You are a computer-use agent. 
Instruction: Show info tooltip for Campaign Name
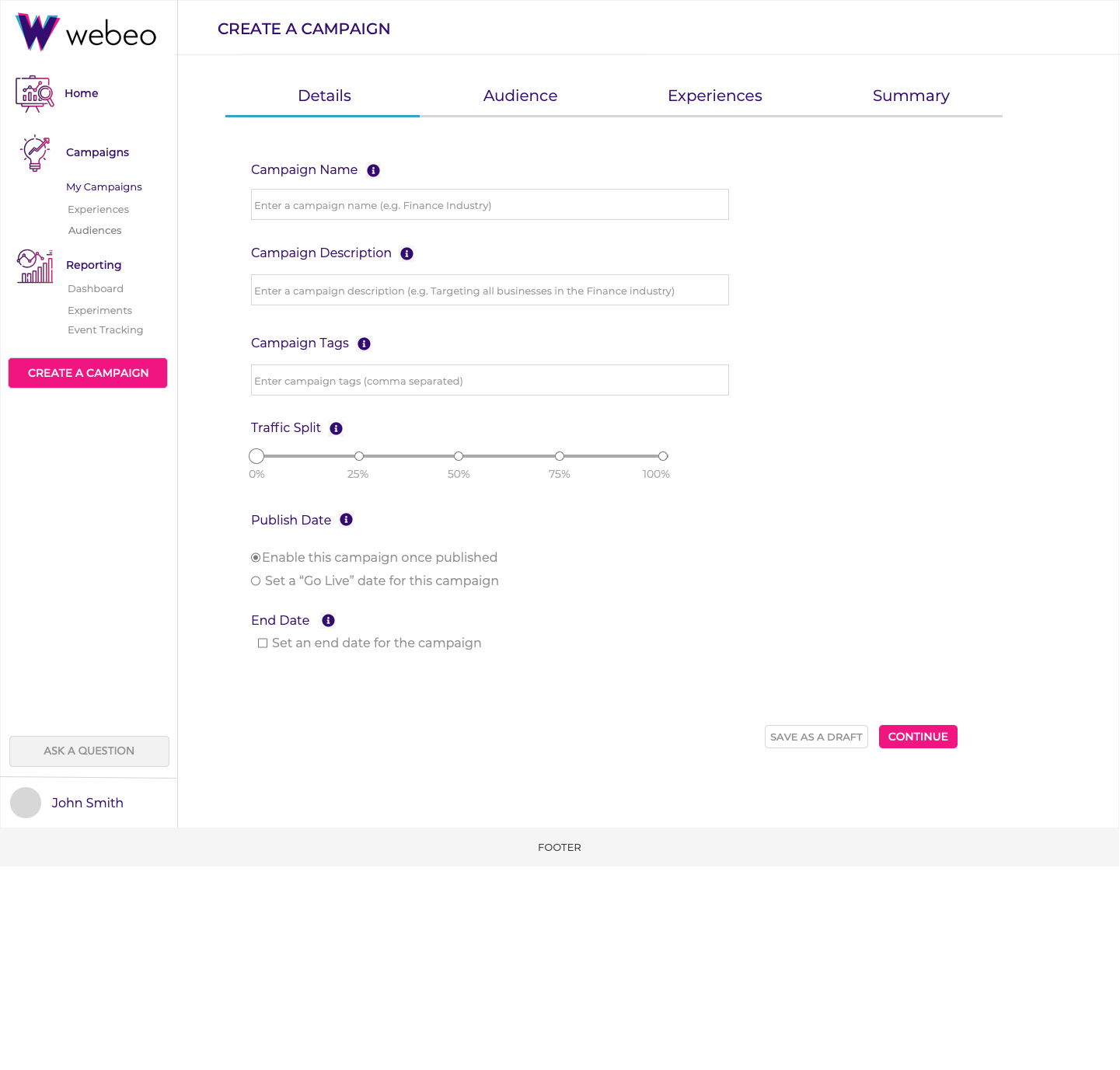point(373,170)
